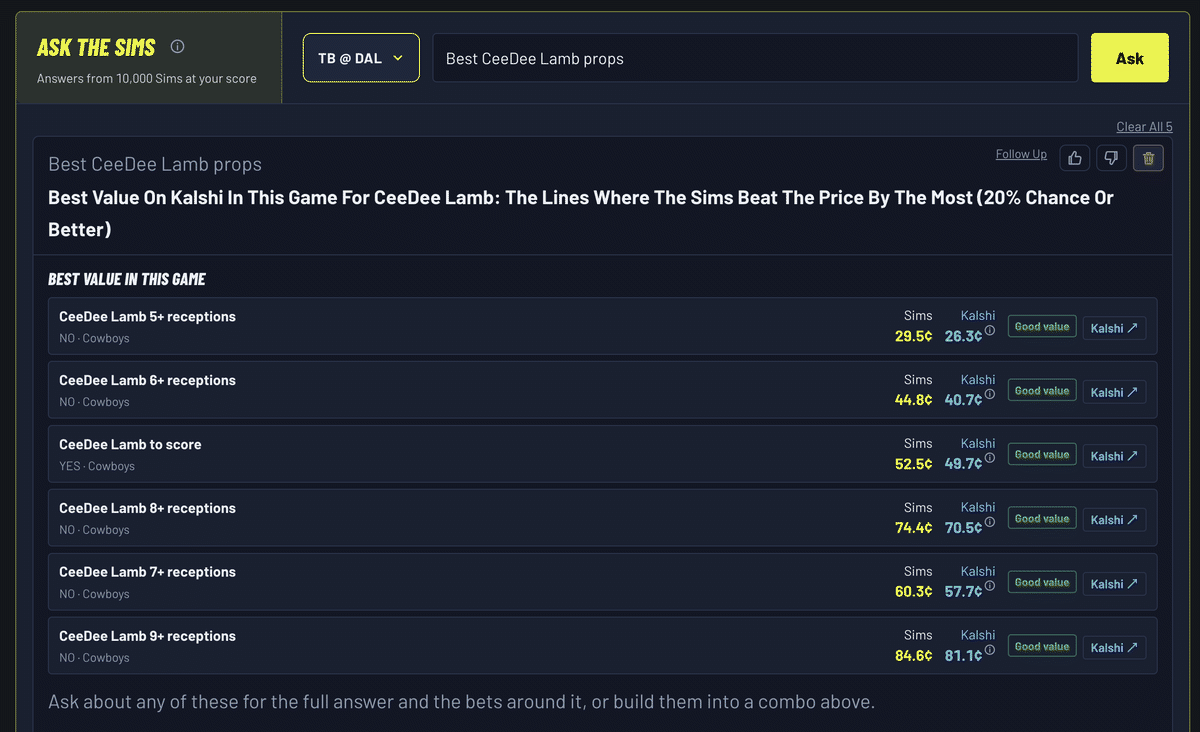Select the CeeDee Lamb 7+ receptions row
1200x732 pixels.
pos(602,582)
